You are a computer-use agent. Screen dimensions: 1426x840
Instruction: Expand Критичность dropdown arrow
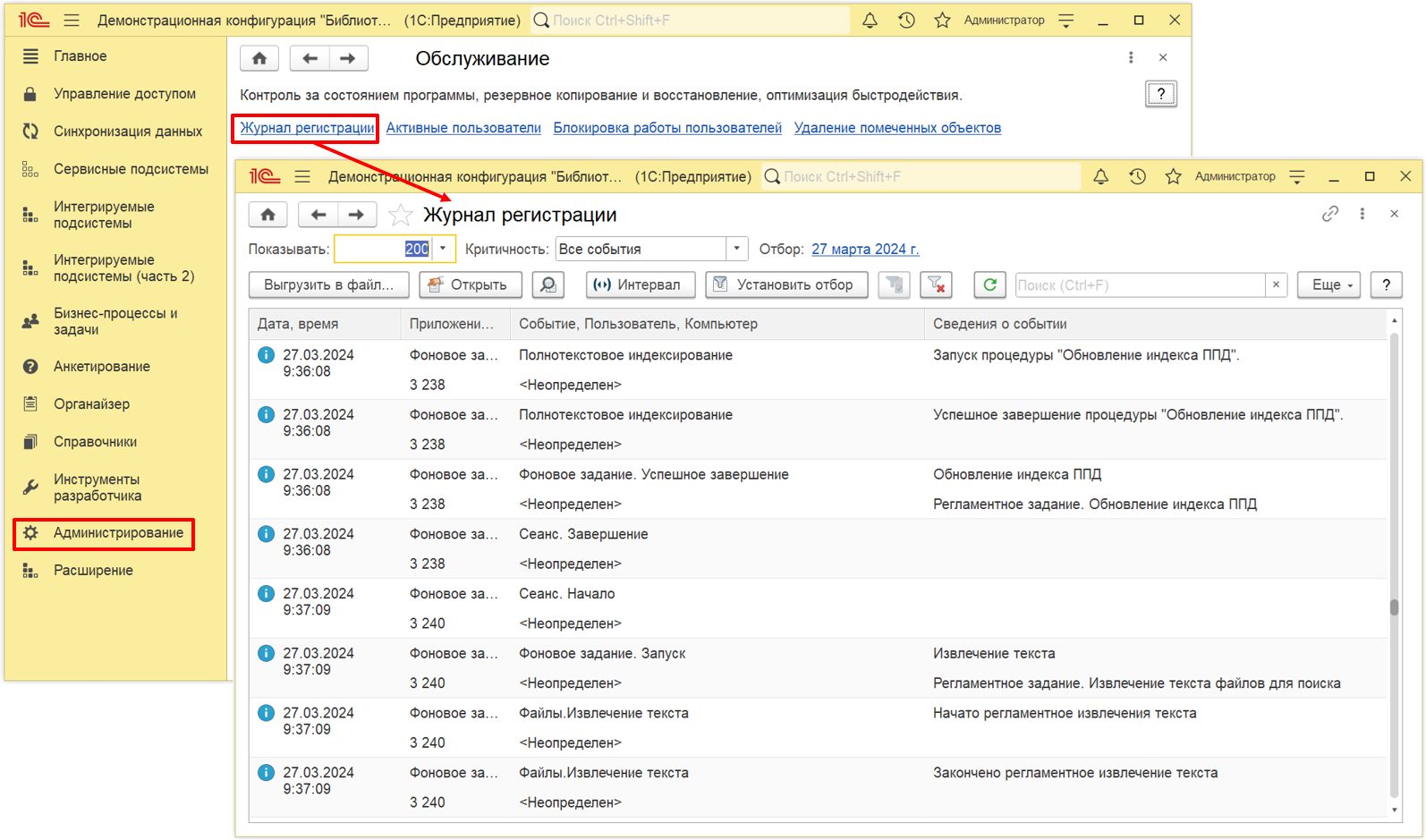coord(736,249)
